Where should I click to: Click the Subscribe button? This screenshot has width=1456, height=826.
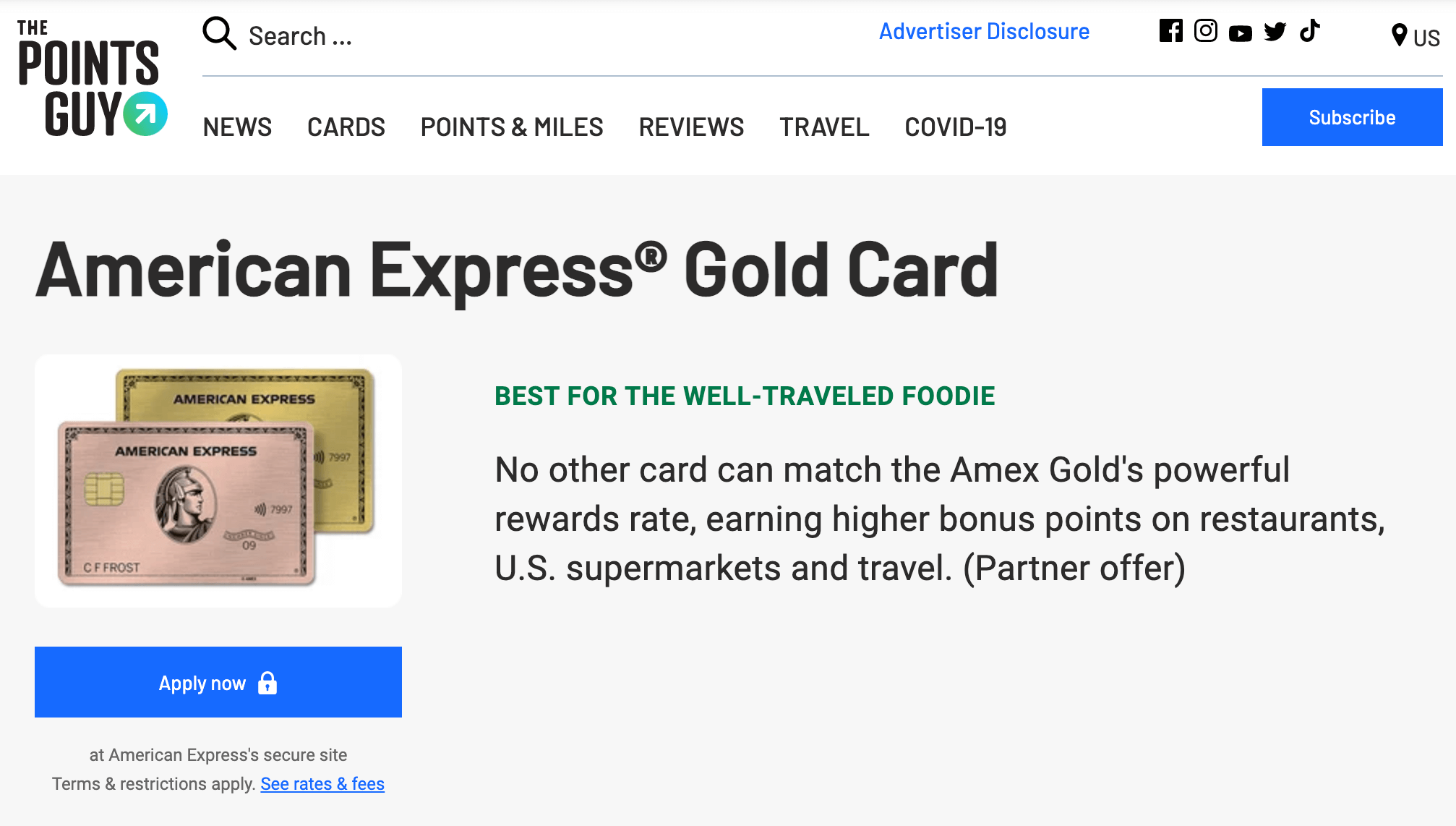1352,117
